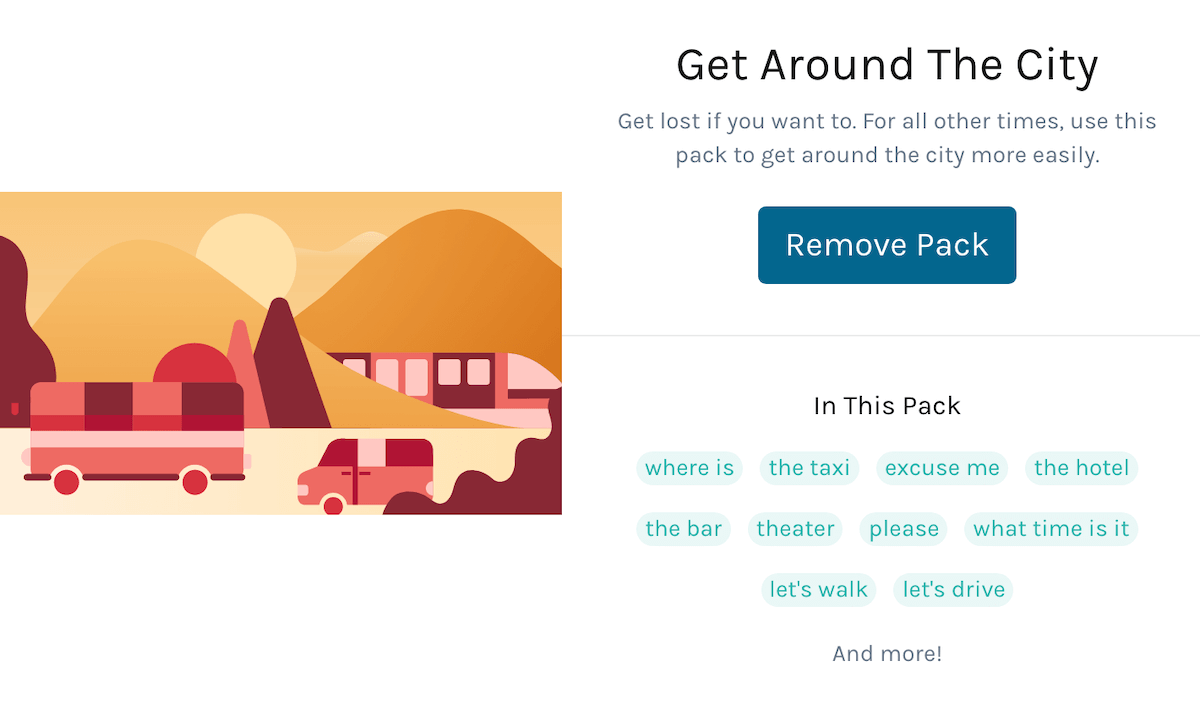Select the 'where is' phrase chip
1200x705 pixels.
pyautogui.click(x=689, y=468)
